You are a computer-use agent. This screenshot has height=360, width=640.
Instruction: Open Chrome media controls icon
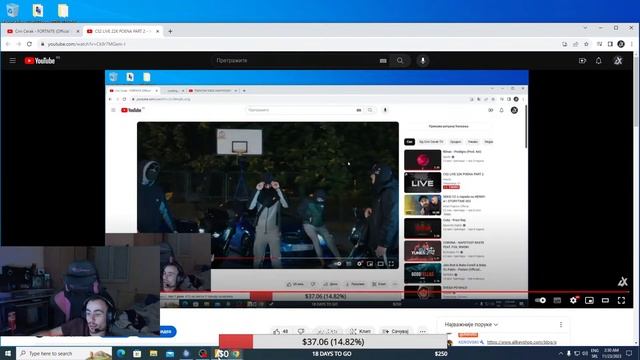coord(600,44)
